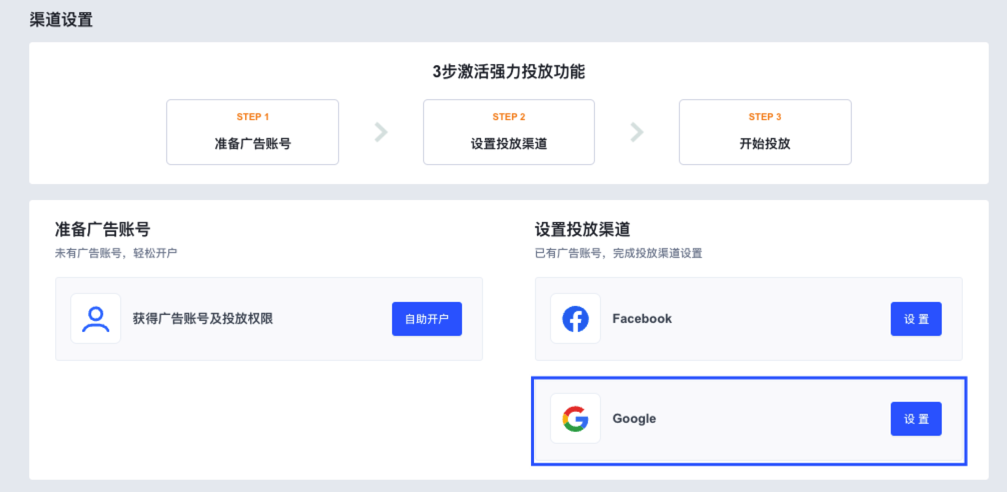1007x492 pixels.
Task: Select the STEP 3 开始投放 card
Action: [765, 132]
